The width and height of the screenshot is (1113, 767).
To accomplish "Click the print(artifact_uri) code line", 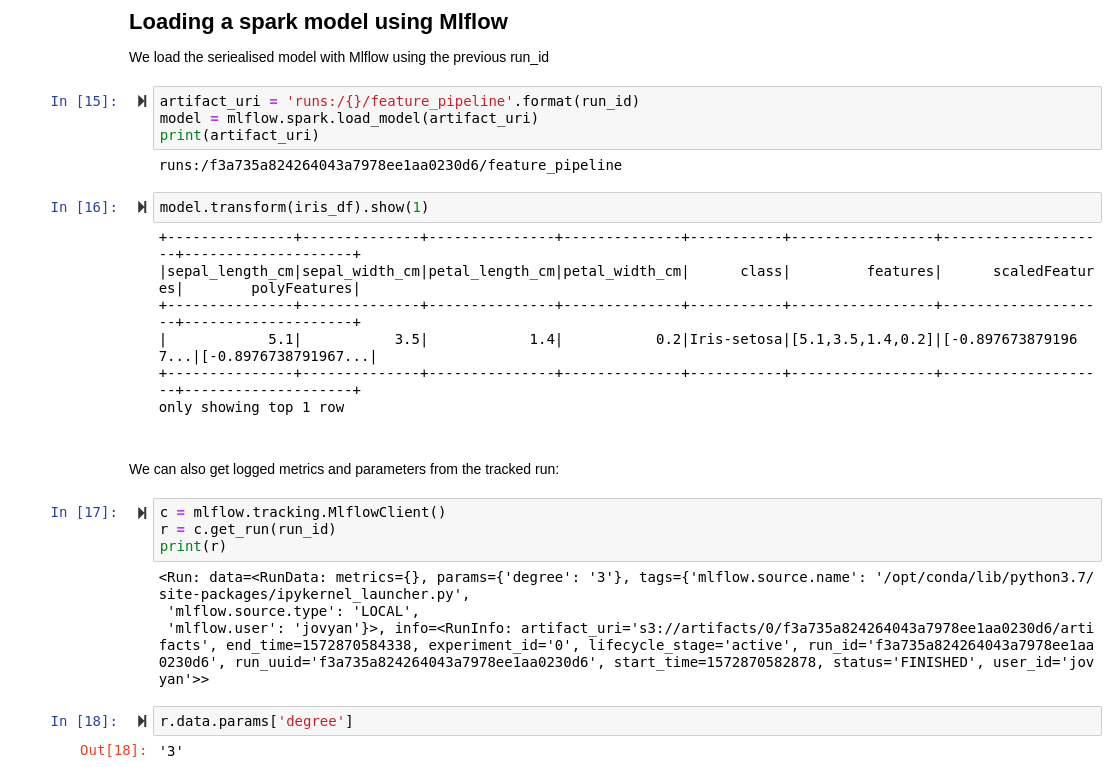I will (239, 136).
